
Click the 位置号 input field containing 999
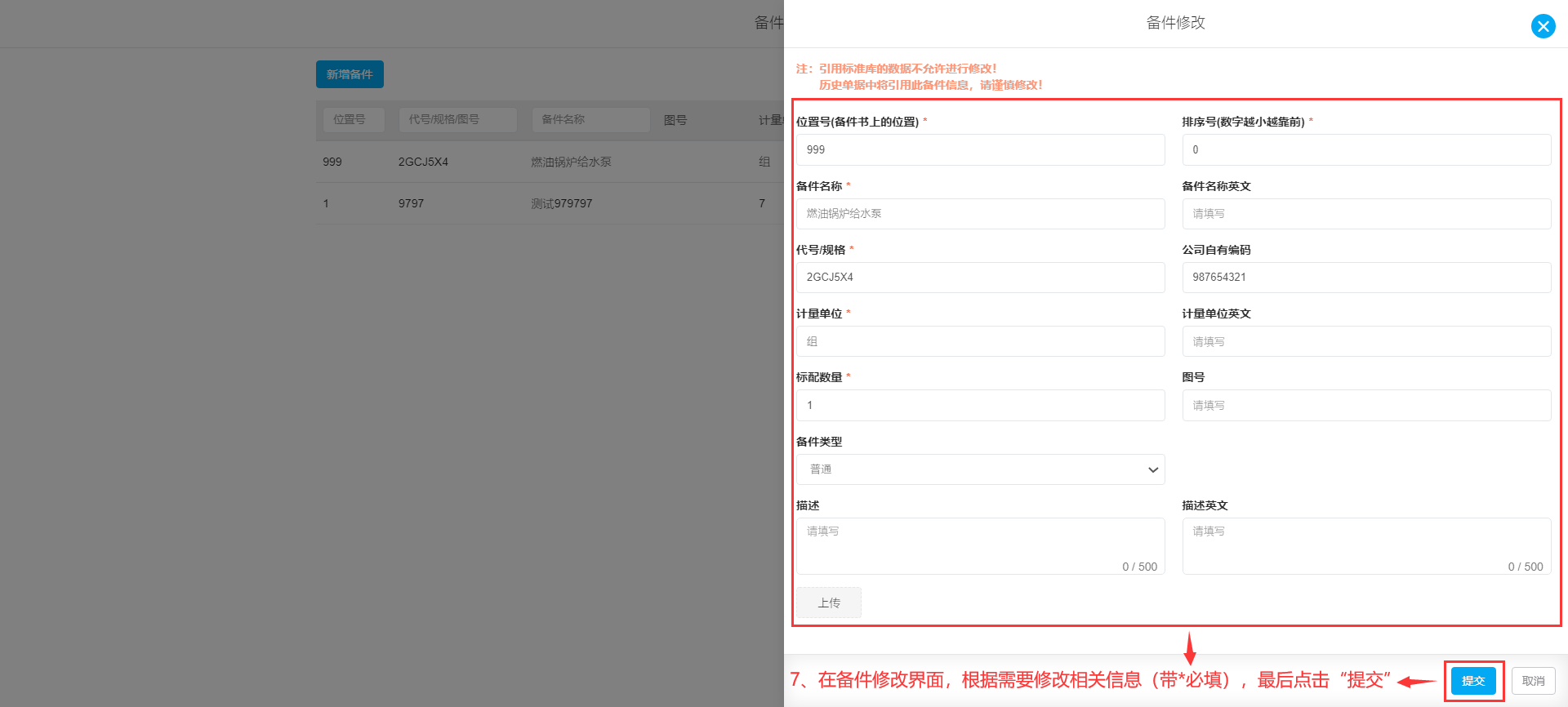coord(980,149)
